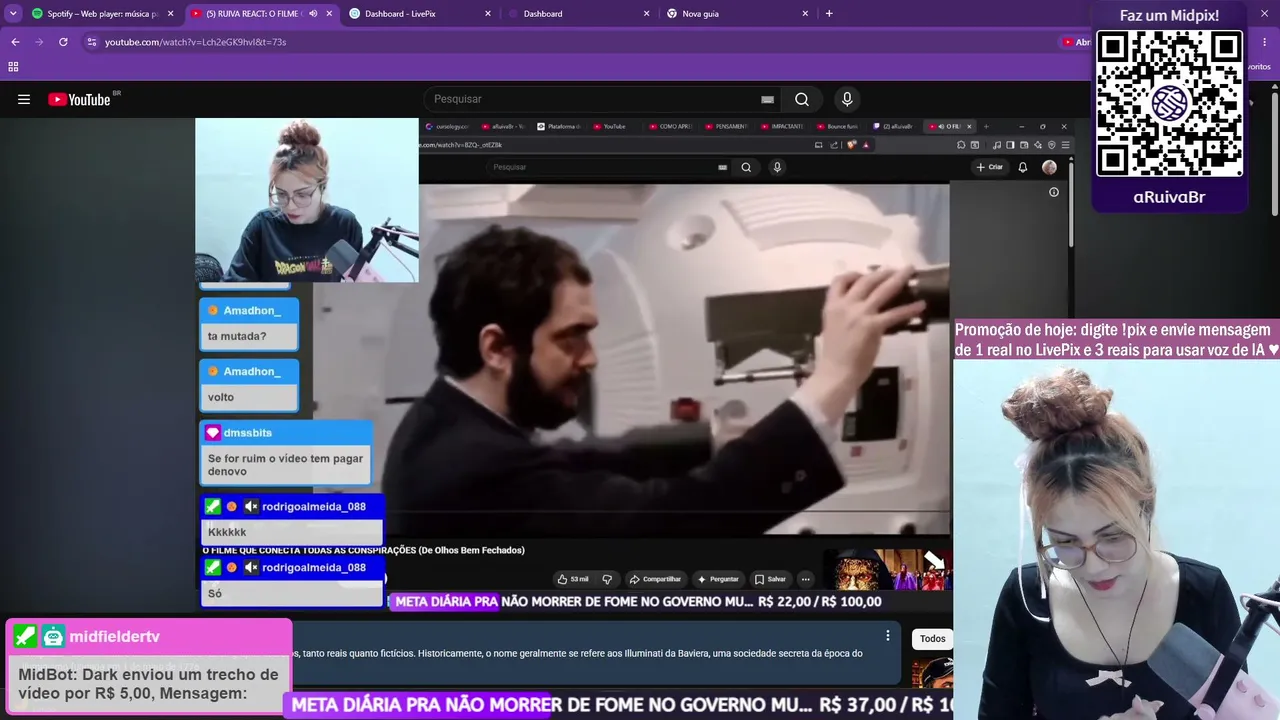The height and width of the screenshot is (720, 1280).
Task: Select the Bounce funk tab in streamed browser
Action: pyautogui.click(x=838, y=126)
